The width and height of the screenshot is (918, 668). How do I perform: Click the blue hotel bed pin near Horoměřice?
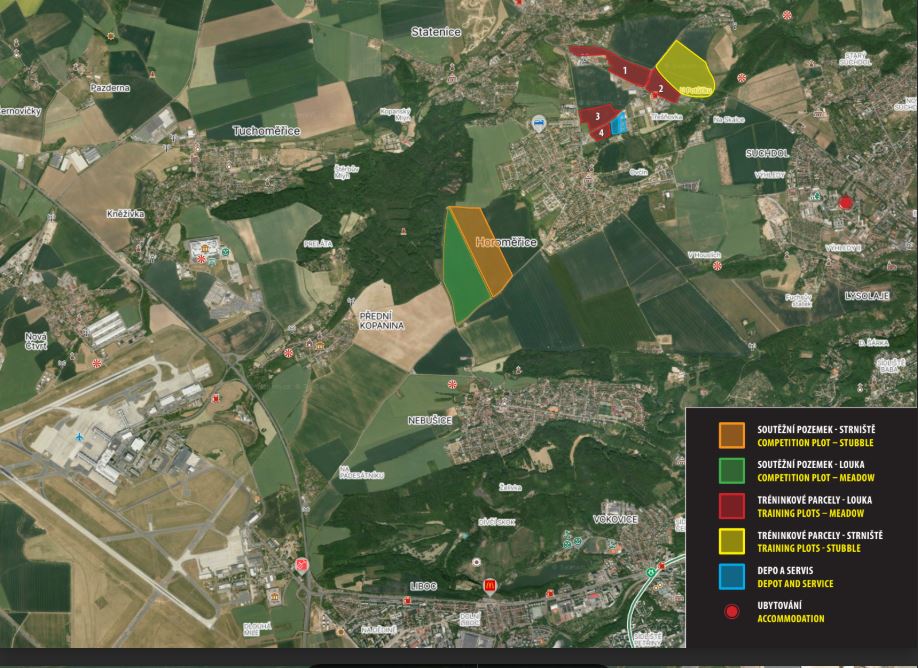point(538,124)
